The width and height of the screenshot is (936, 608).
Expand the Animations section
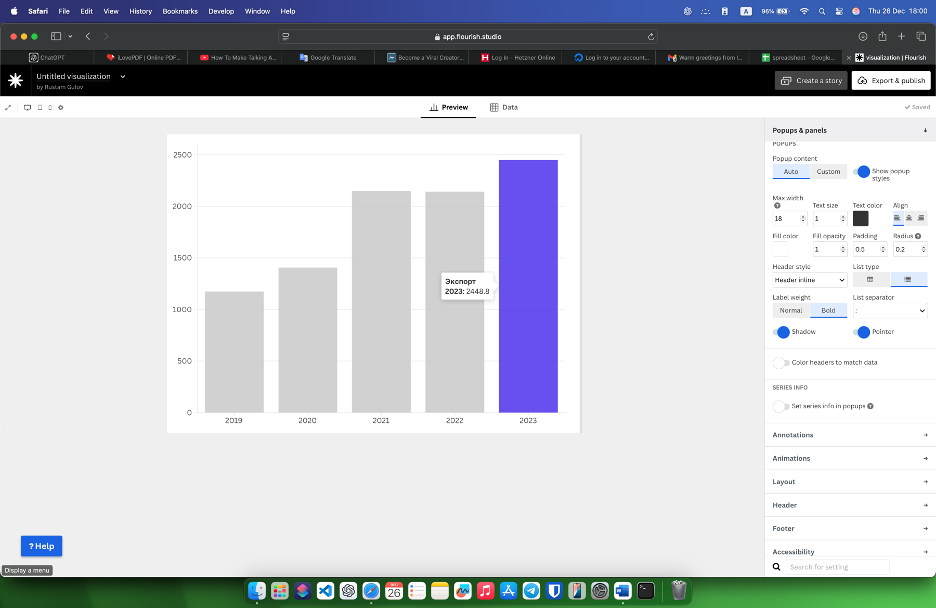(849, 458)
